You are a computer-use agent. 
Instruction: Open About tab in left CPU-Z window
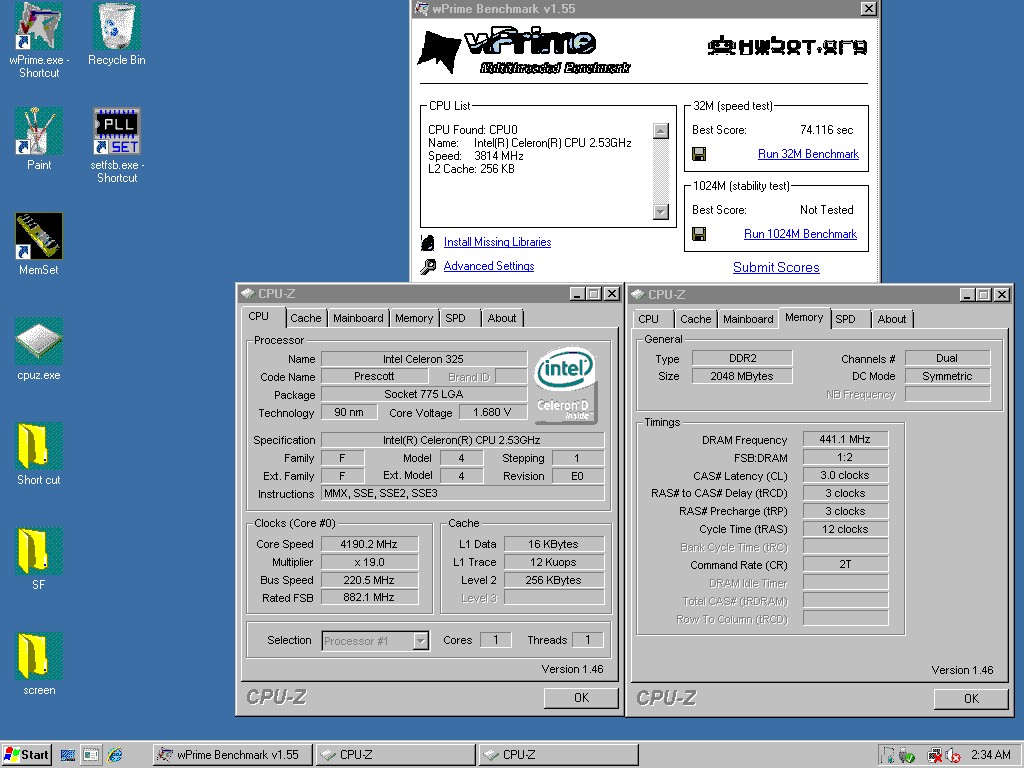(502, 318)
